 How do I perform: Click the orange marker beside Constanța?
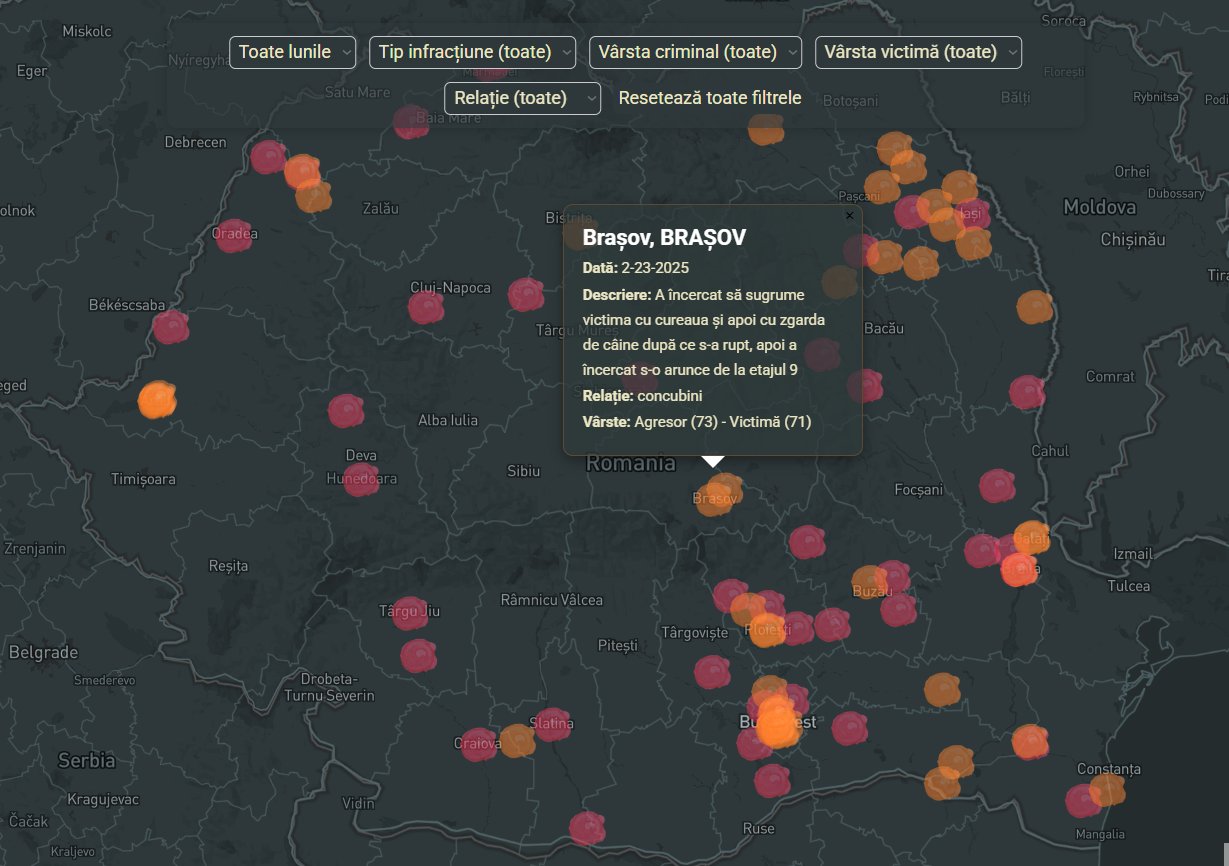[x=1107, y=790]
